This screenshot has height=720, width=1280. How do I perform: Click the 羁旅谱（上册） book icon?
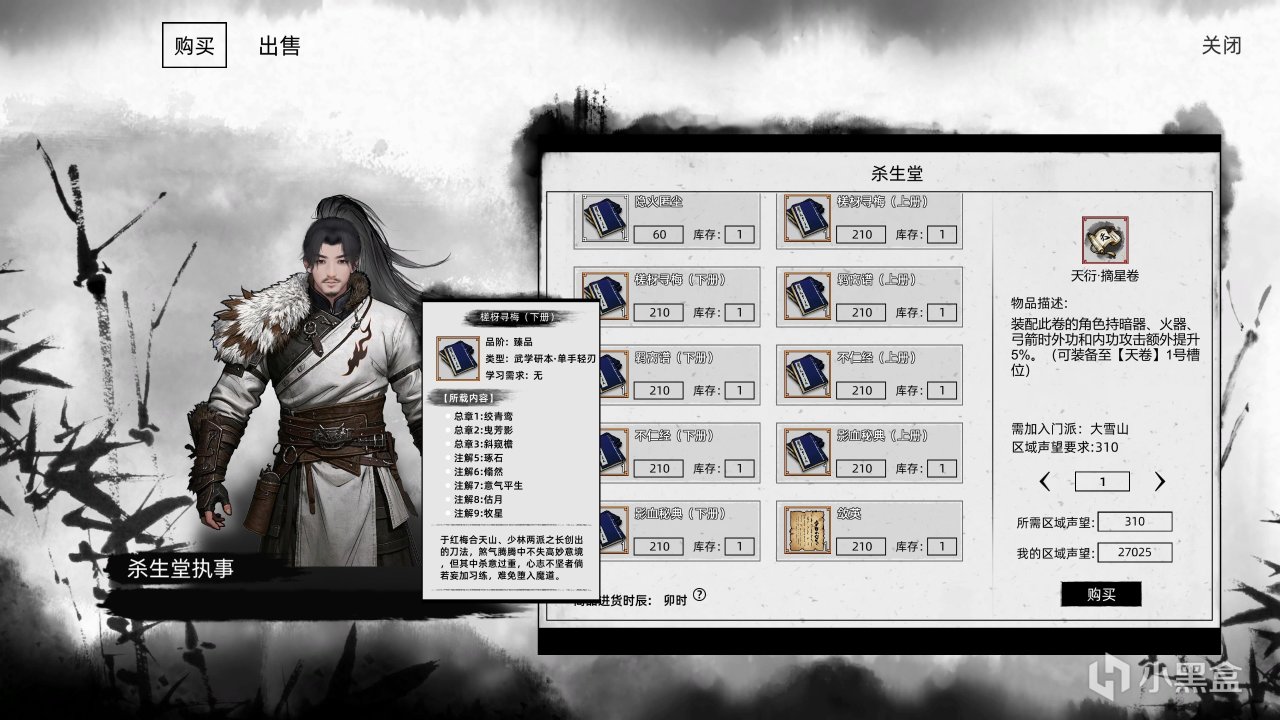(806, 295)
